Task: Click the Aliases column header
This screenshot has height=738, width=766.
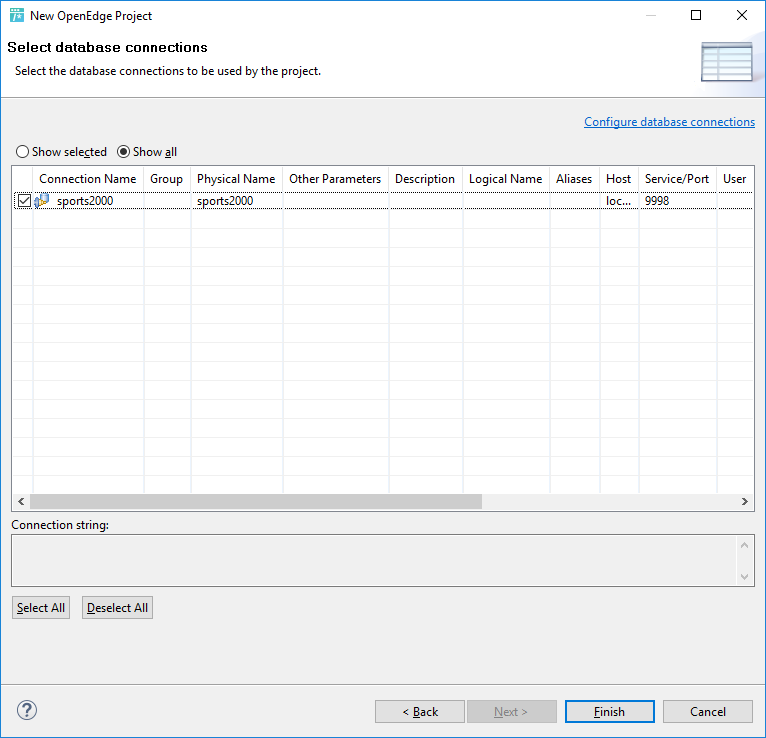Action: 574,179
